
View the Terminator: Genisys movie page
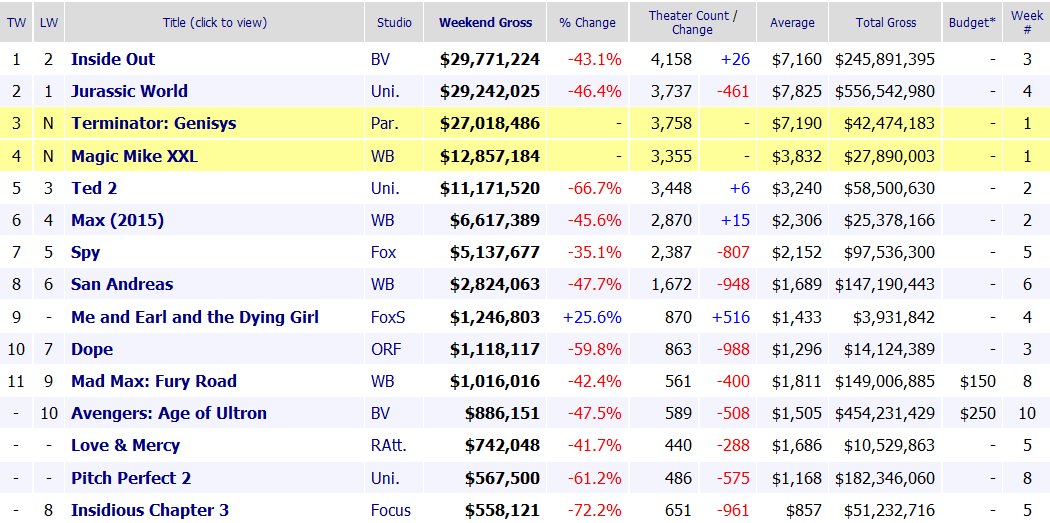[x=153, y=123]
